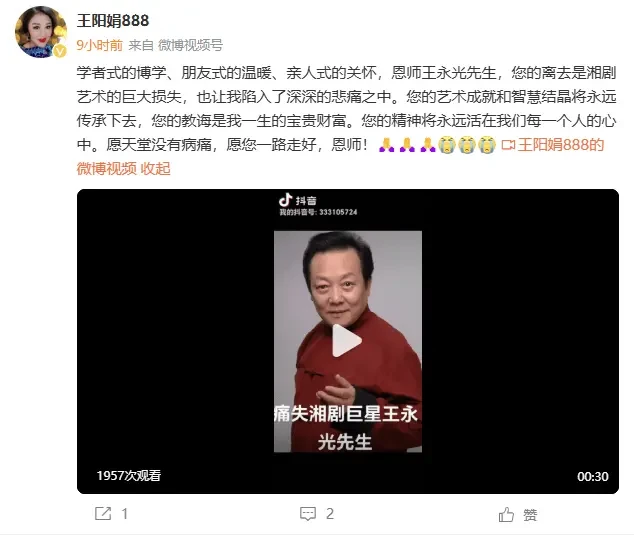Click the video camera icon before link
The width and height of the screenshot is (634, 535).
508,145
